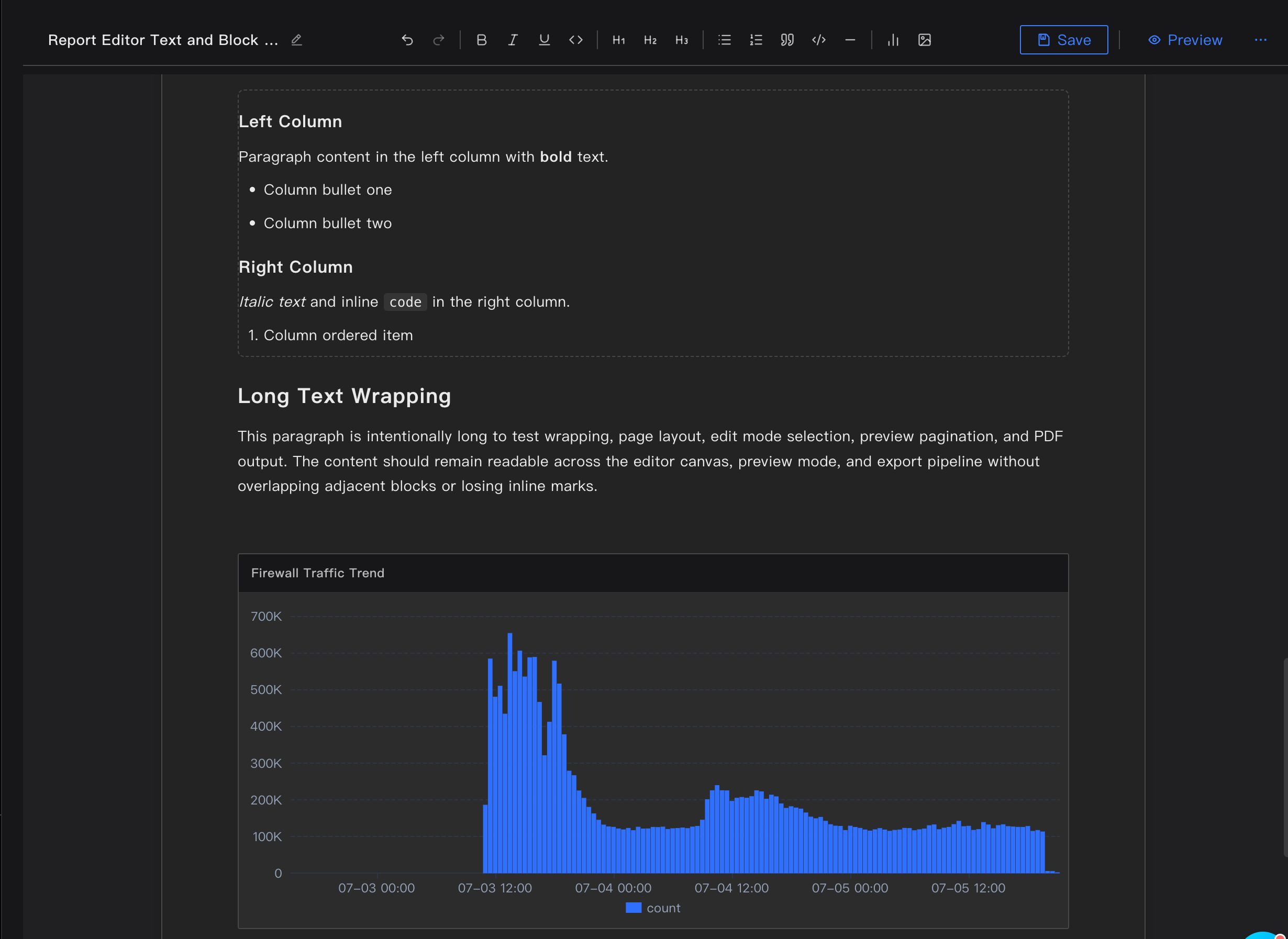The height and width of the screenshot is (939, 1288).
Task: Save the report
Action: coord(1064,40)
